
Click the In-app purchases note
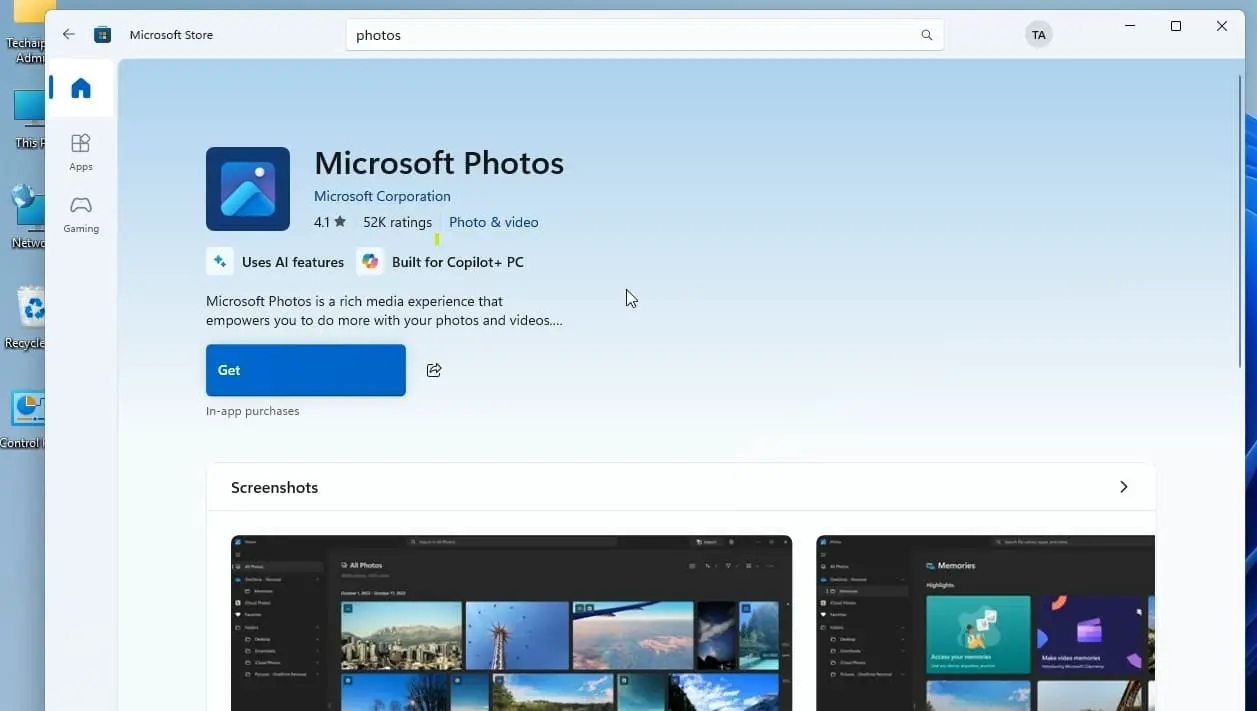(x=252, y=411)
